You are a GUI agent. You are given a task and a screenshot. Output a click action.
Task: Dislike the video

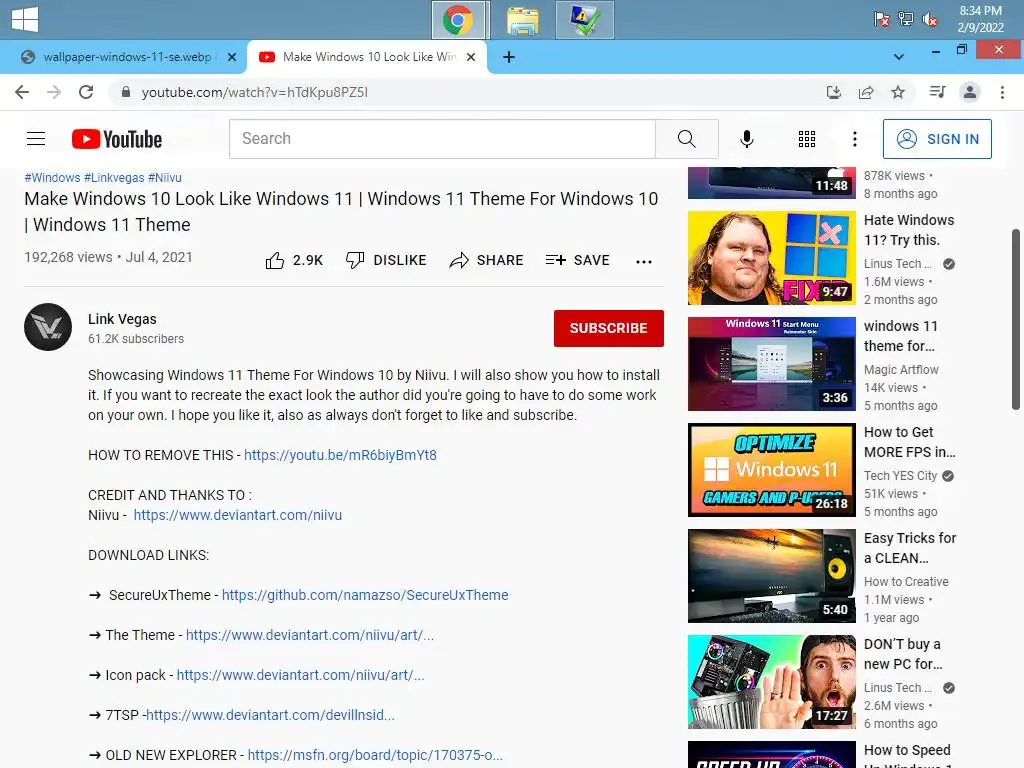[386, 261]
